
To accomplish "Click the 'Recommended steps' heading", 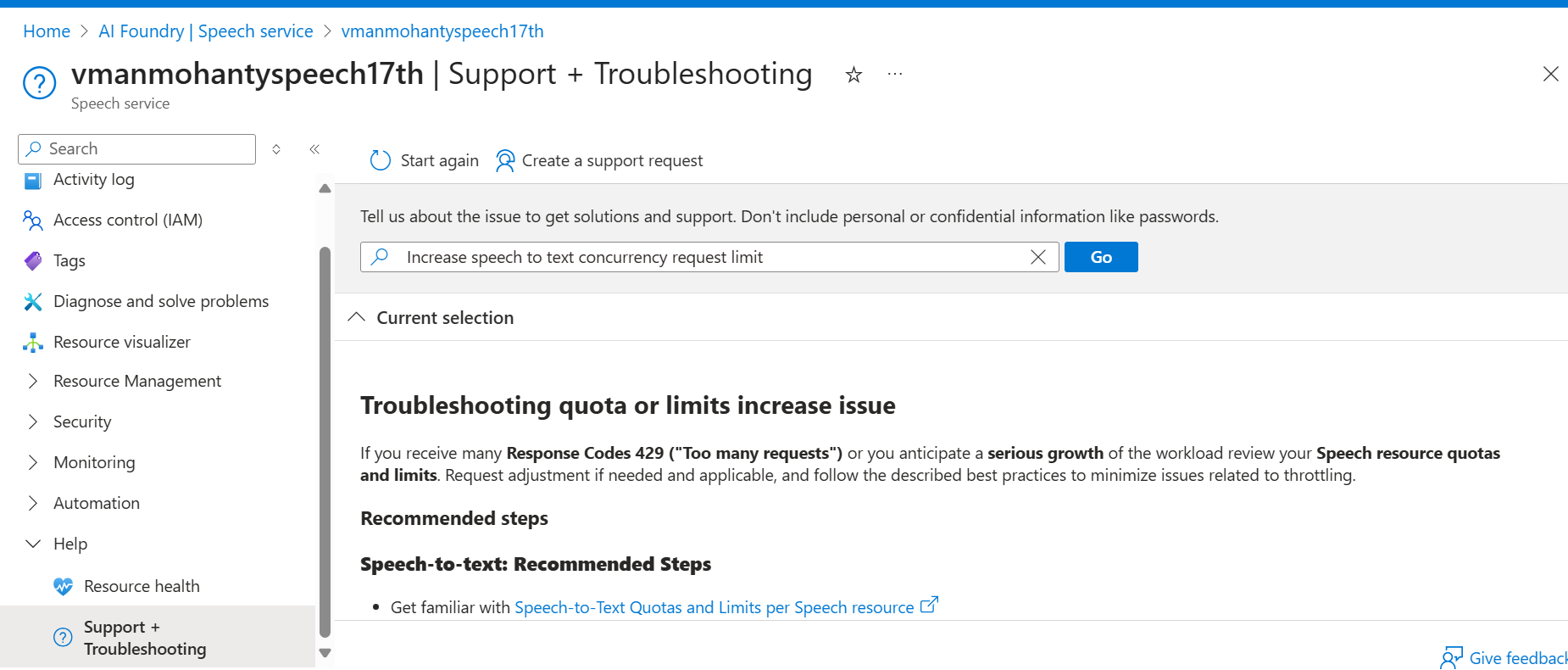I will pos(454,518).
